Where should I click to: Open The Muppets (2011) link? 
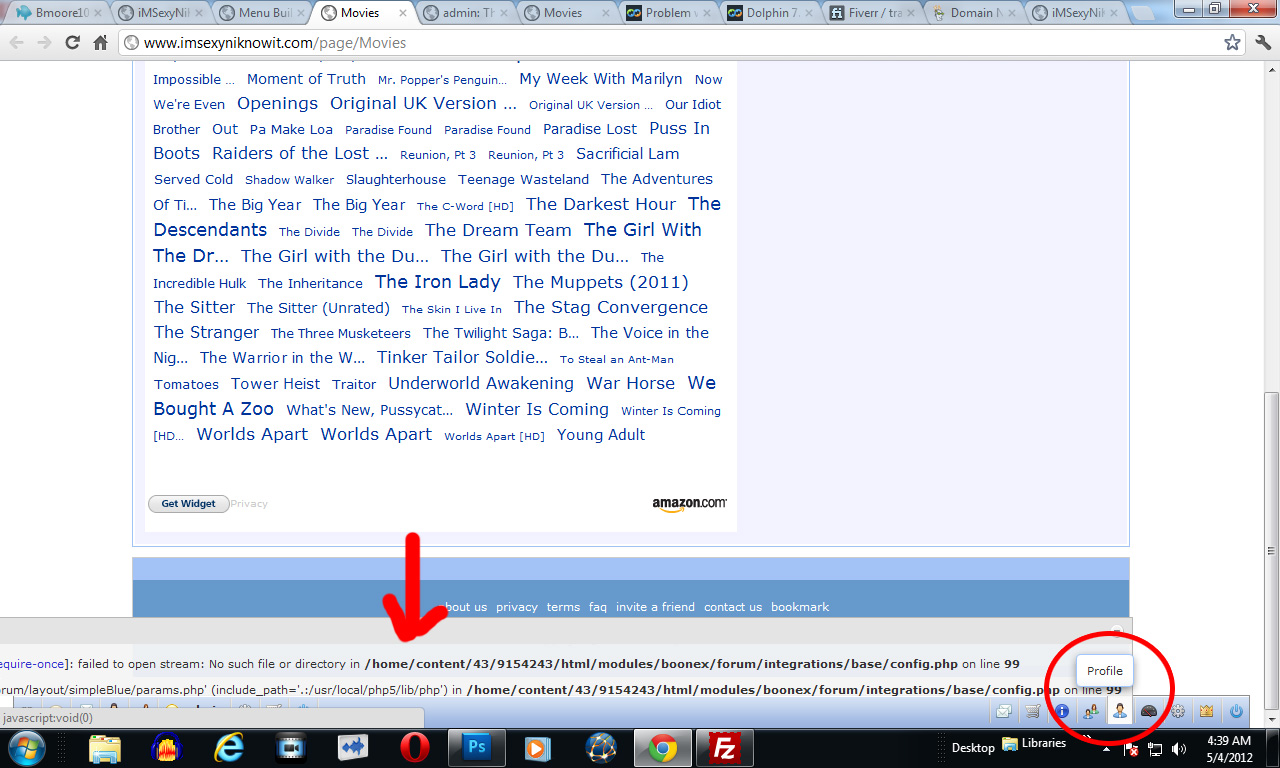point(601,282)
